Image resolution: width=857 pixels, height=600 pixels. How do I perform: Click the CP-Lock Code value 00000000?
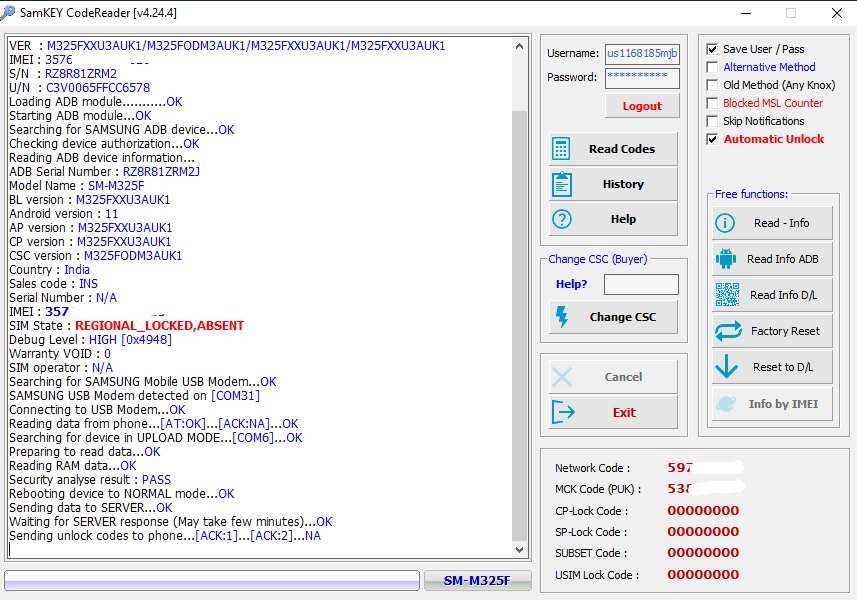(703, 511)
